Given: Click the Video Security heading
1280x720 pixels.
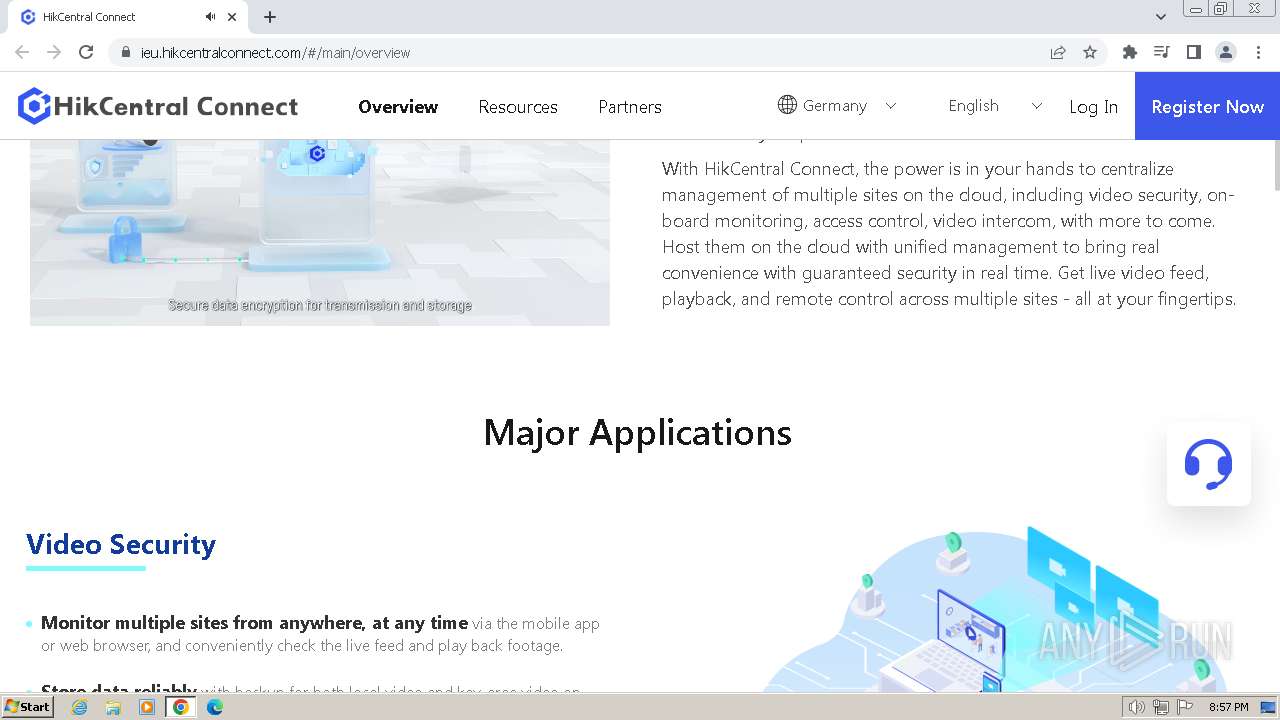Looking at the screenshot, I should click(121, 544).
